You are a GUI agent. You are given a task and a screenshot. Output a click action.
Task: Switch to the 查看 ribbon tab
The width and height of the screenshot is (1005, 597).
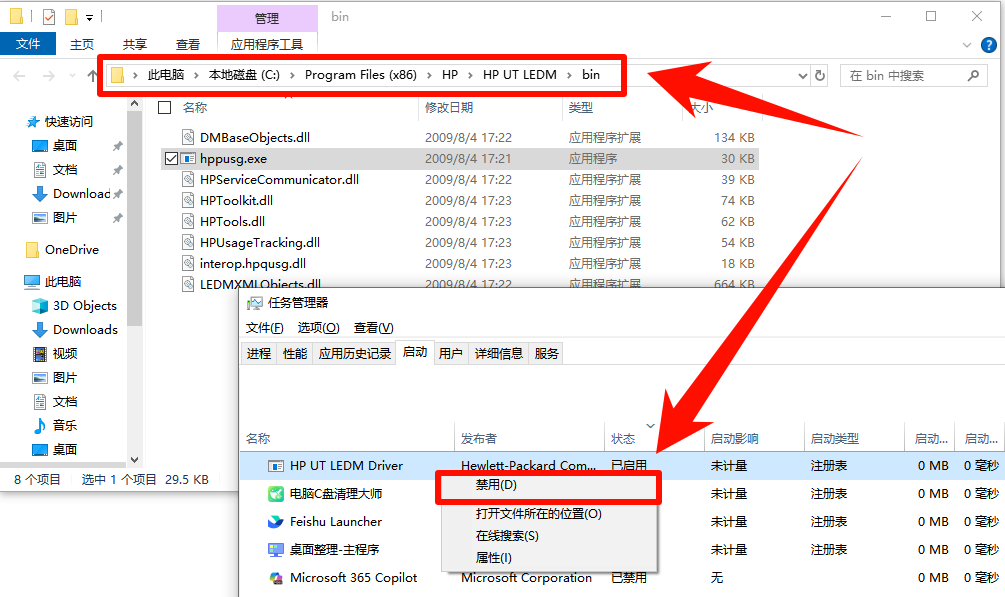[x=188, y=44]
